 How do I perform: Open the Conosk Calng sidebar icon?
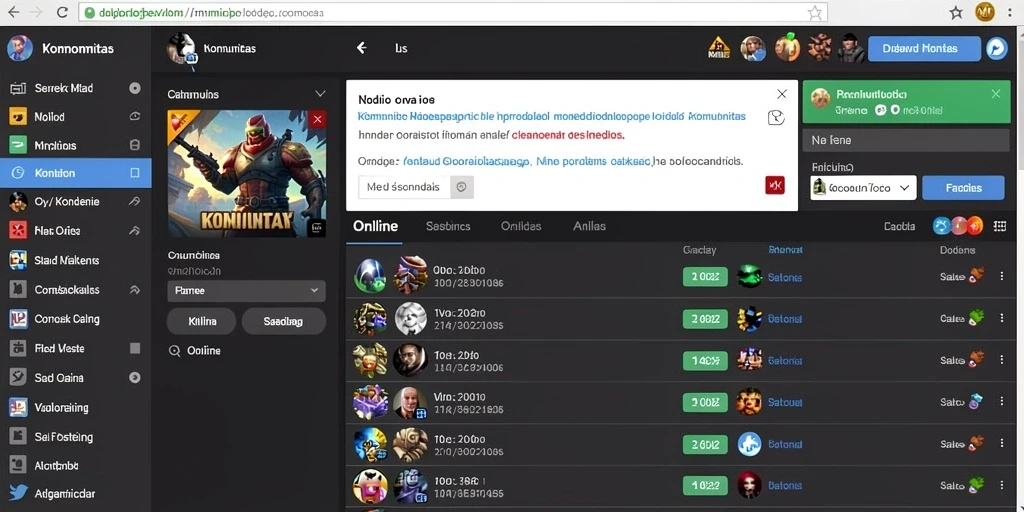coord(18,319)
